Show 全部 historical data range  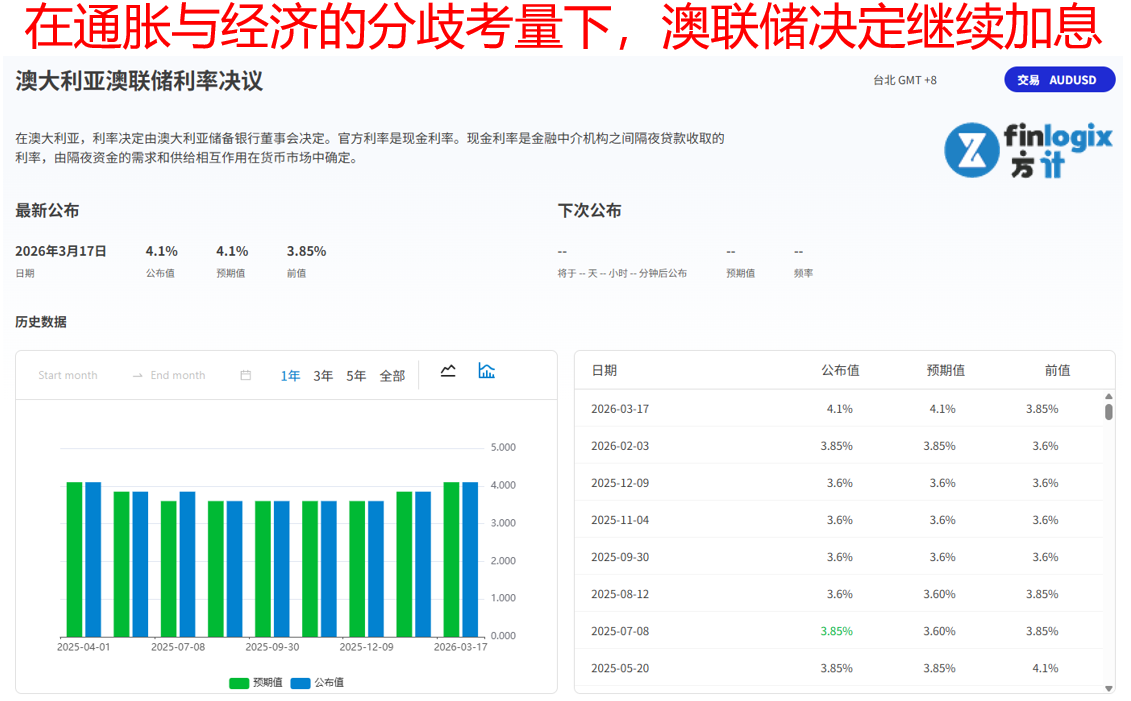[392, 376]
